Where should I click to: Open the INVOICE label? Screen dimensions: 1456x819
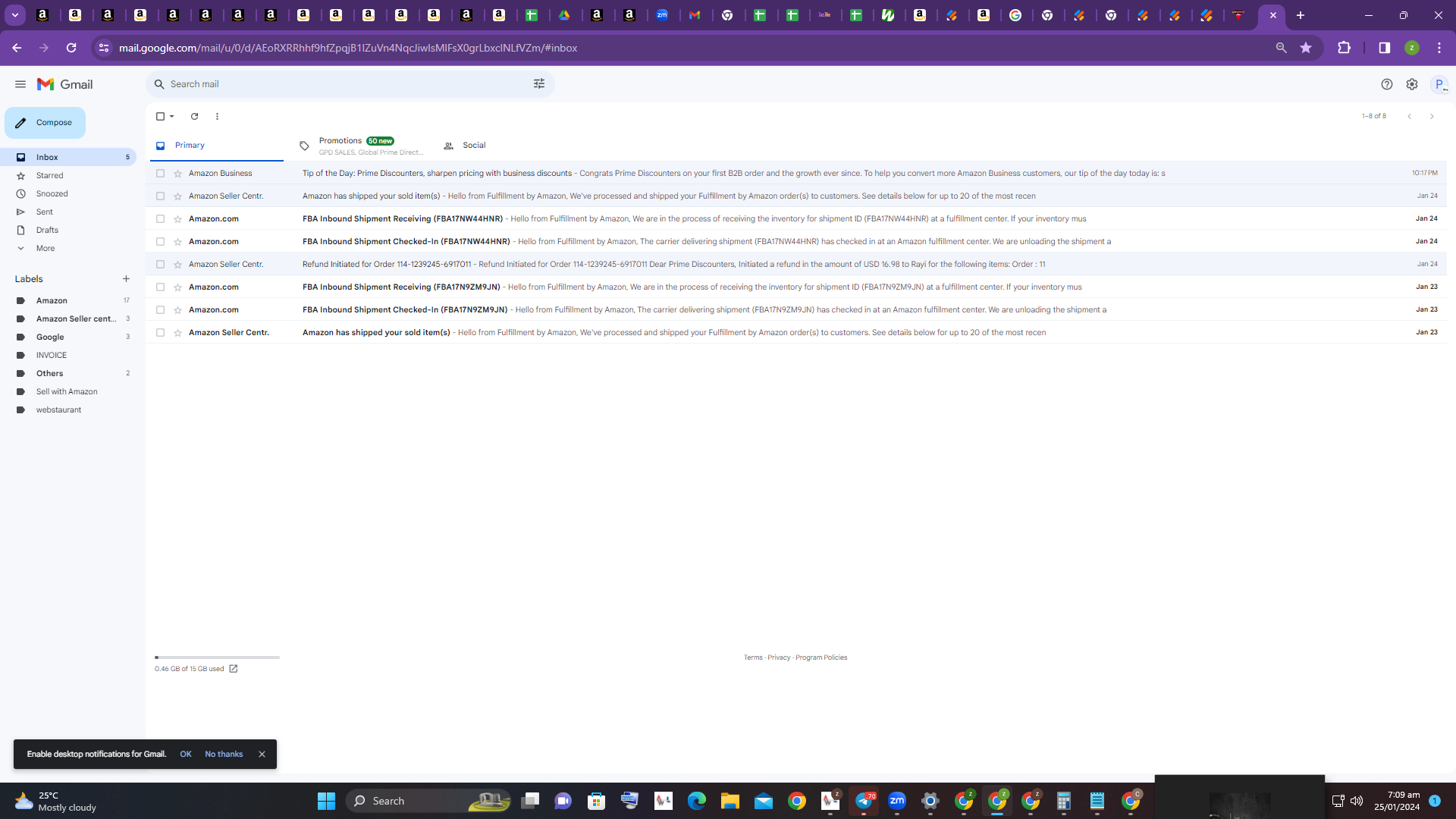pos(52,355)
